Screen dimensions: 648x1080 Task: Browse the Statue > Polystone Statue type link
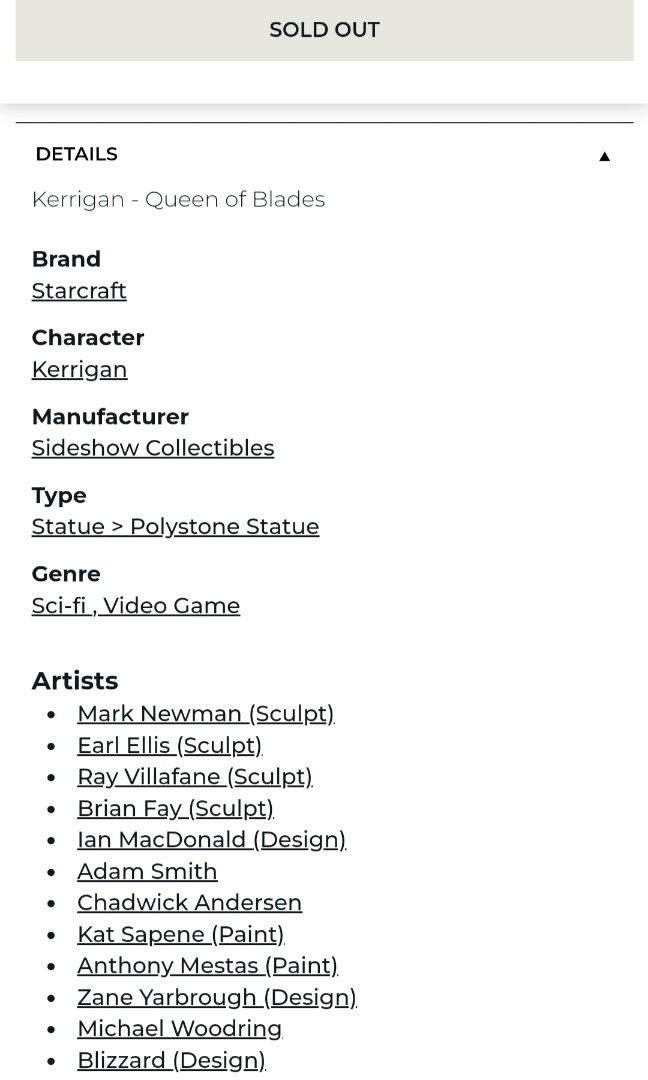point(175,526)
